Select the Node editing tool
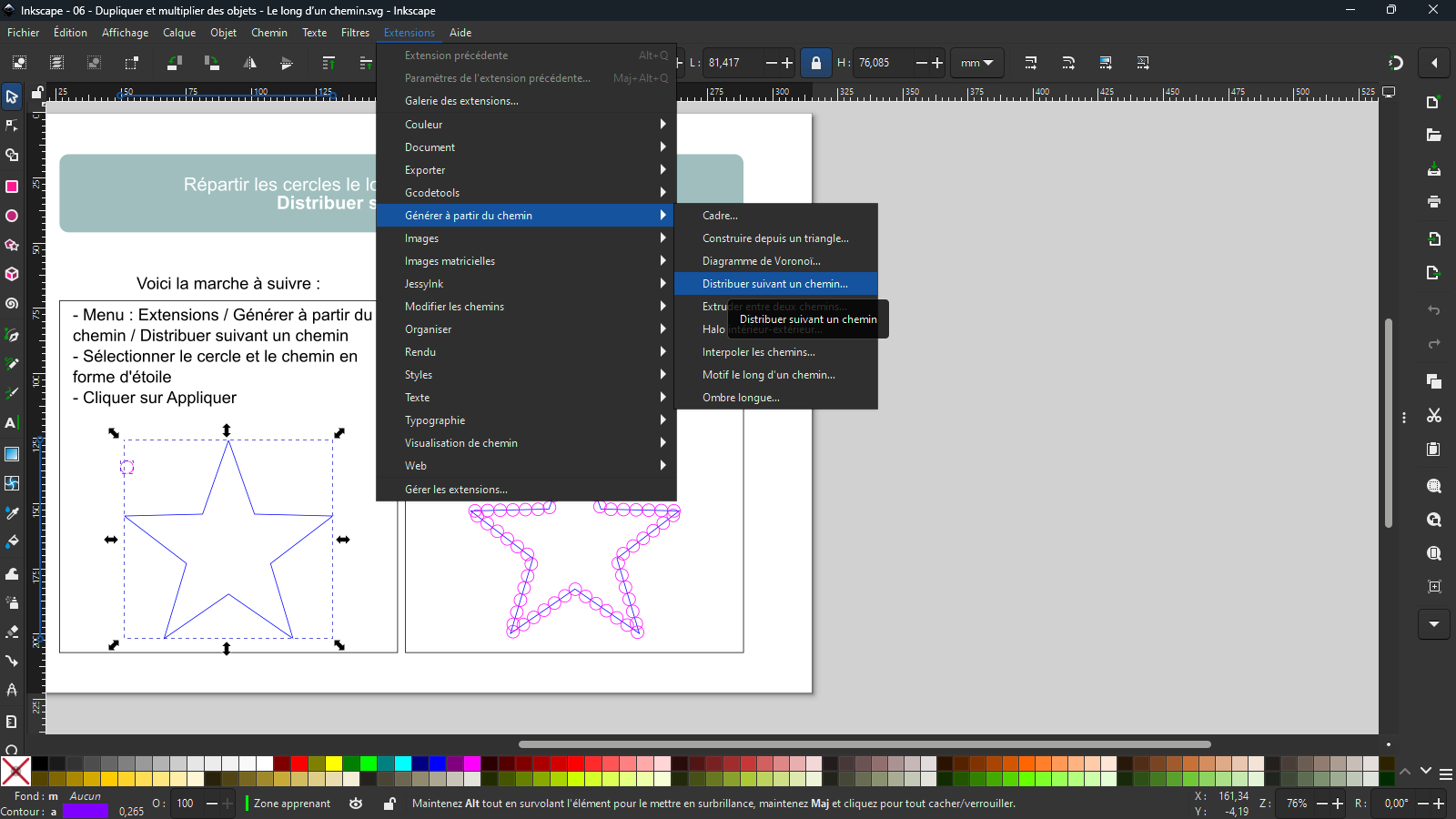 [x=12, y=126]
